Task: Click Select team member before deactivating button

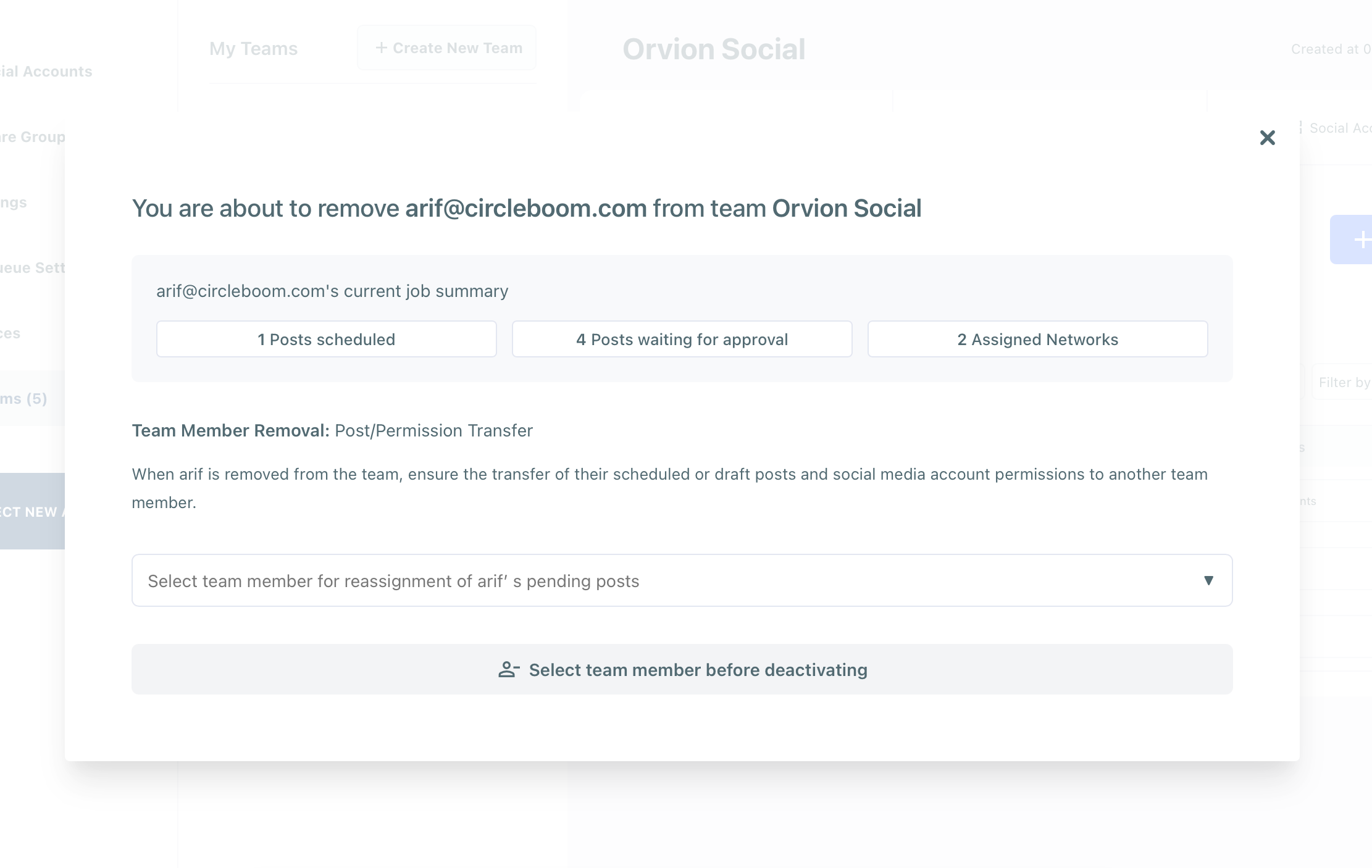Action: tap(682, 669)
